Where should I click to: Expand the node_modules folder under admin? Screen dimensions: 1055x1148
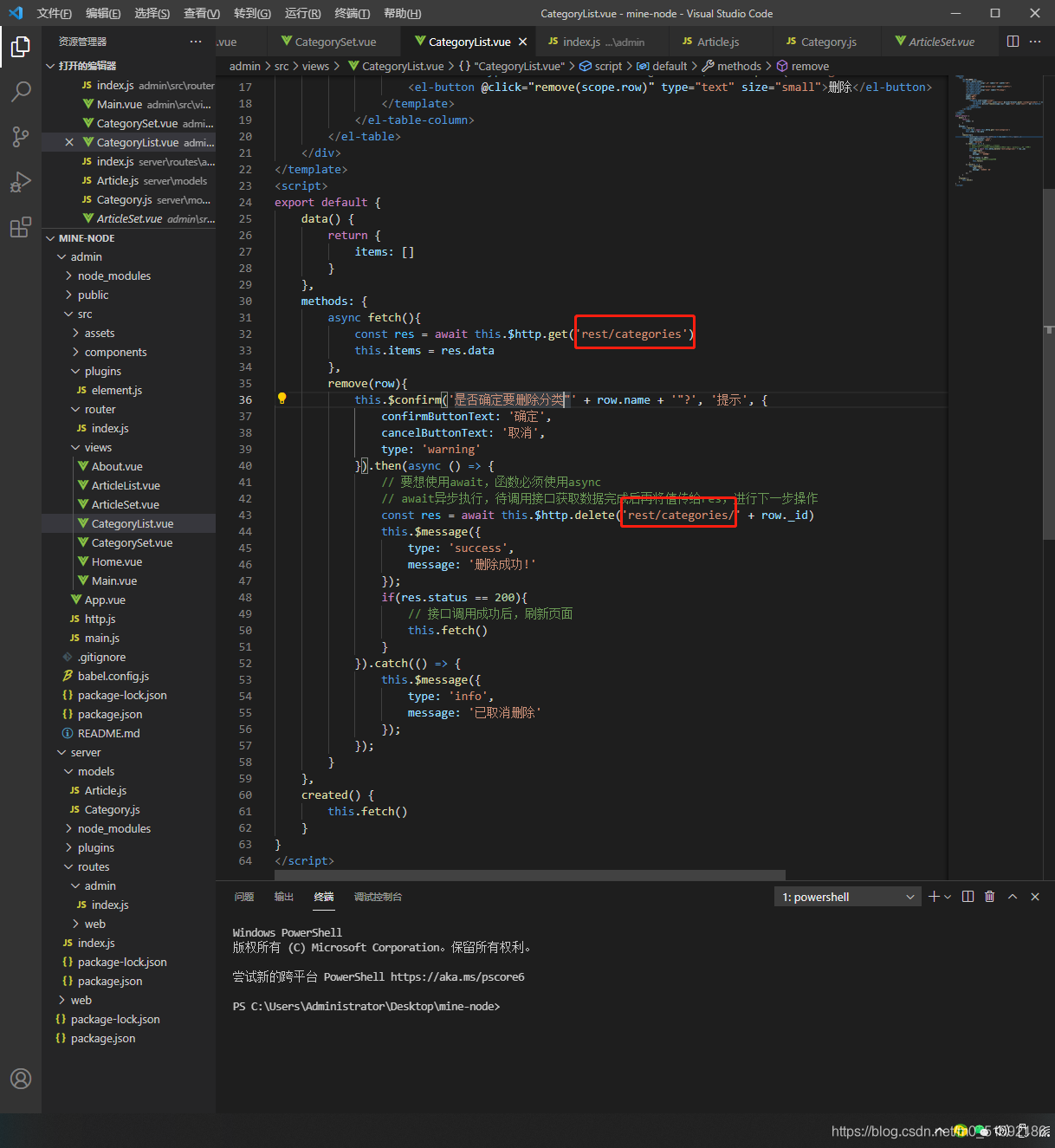pyautogui.click(x=128, y=276)
